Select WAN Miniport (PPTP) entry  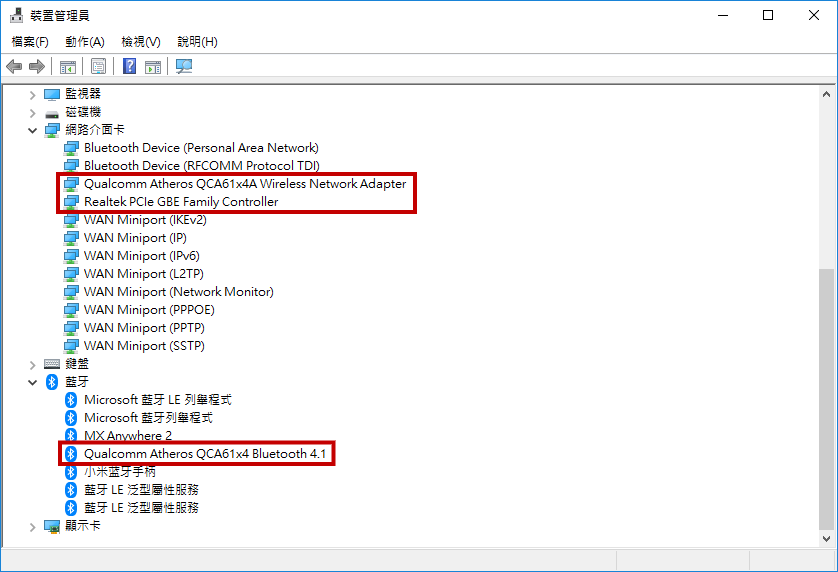click(144, 328)
